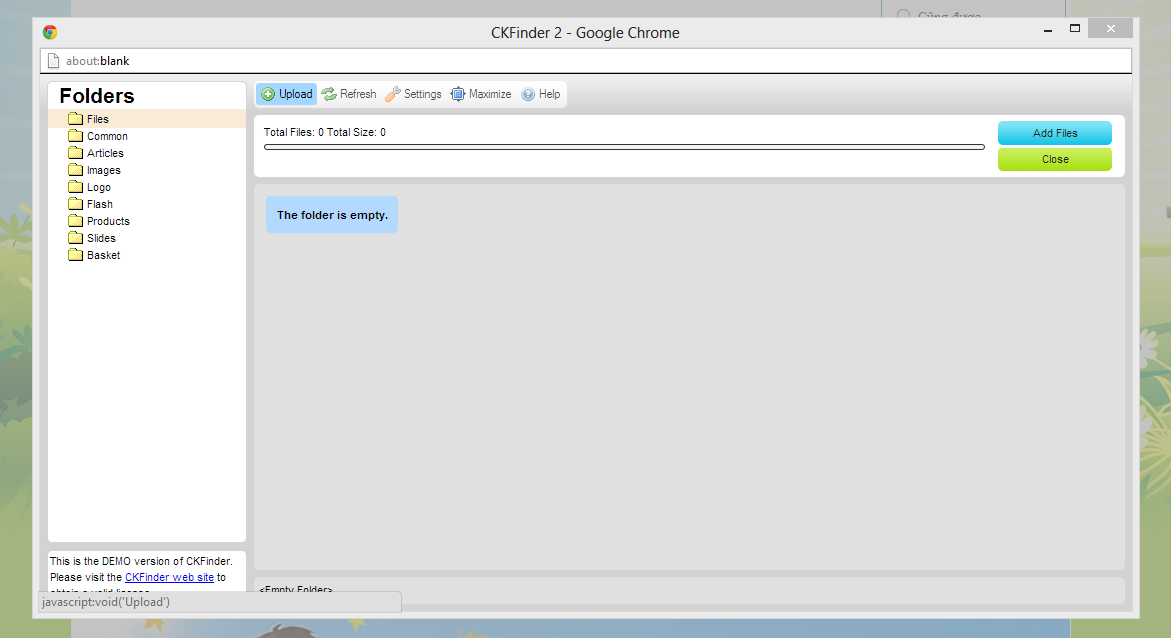Click the Refresh toolbar label

point(358,94)
